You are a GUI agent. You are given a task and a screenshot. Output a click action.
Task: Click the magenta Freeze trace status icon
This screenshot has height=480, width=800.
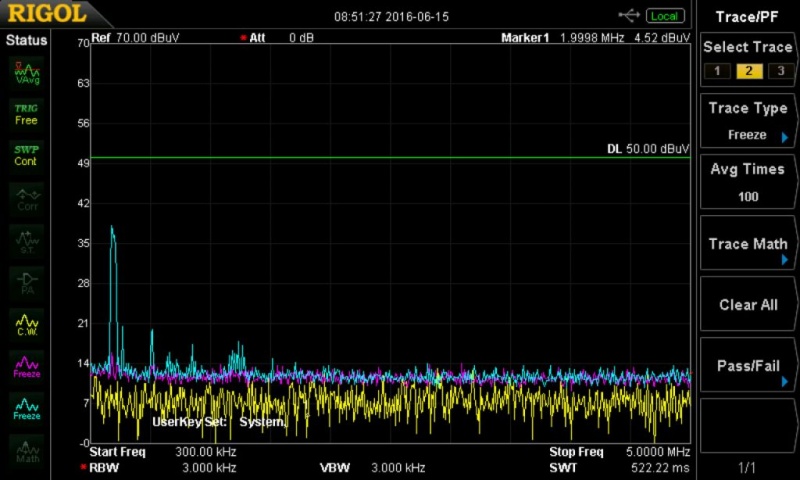(x=27, y=366)
